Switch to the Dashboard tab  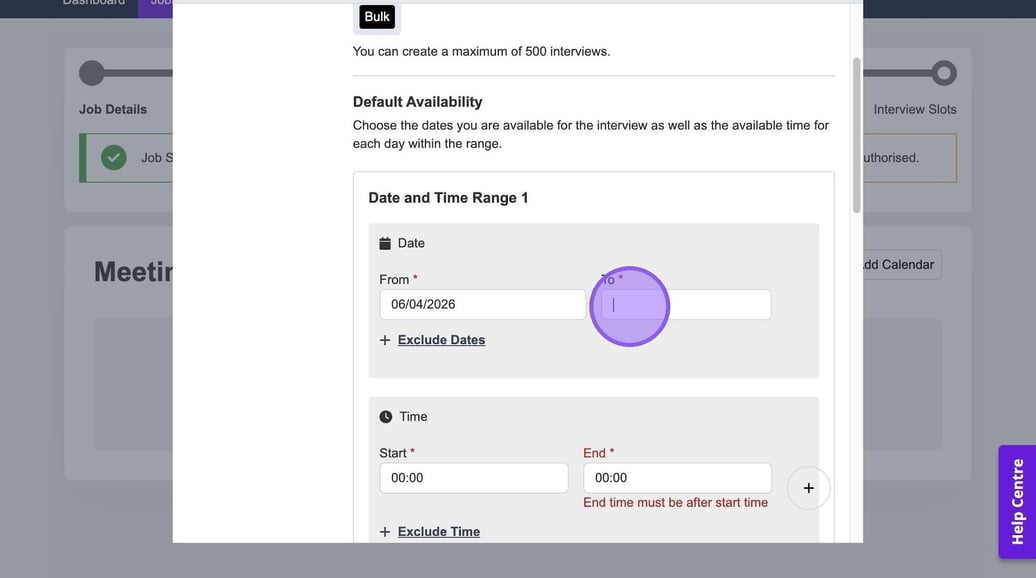click(94, 3)
